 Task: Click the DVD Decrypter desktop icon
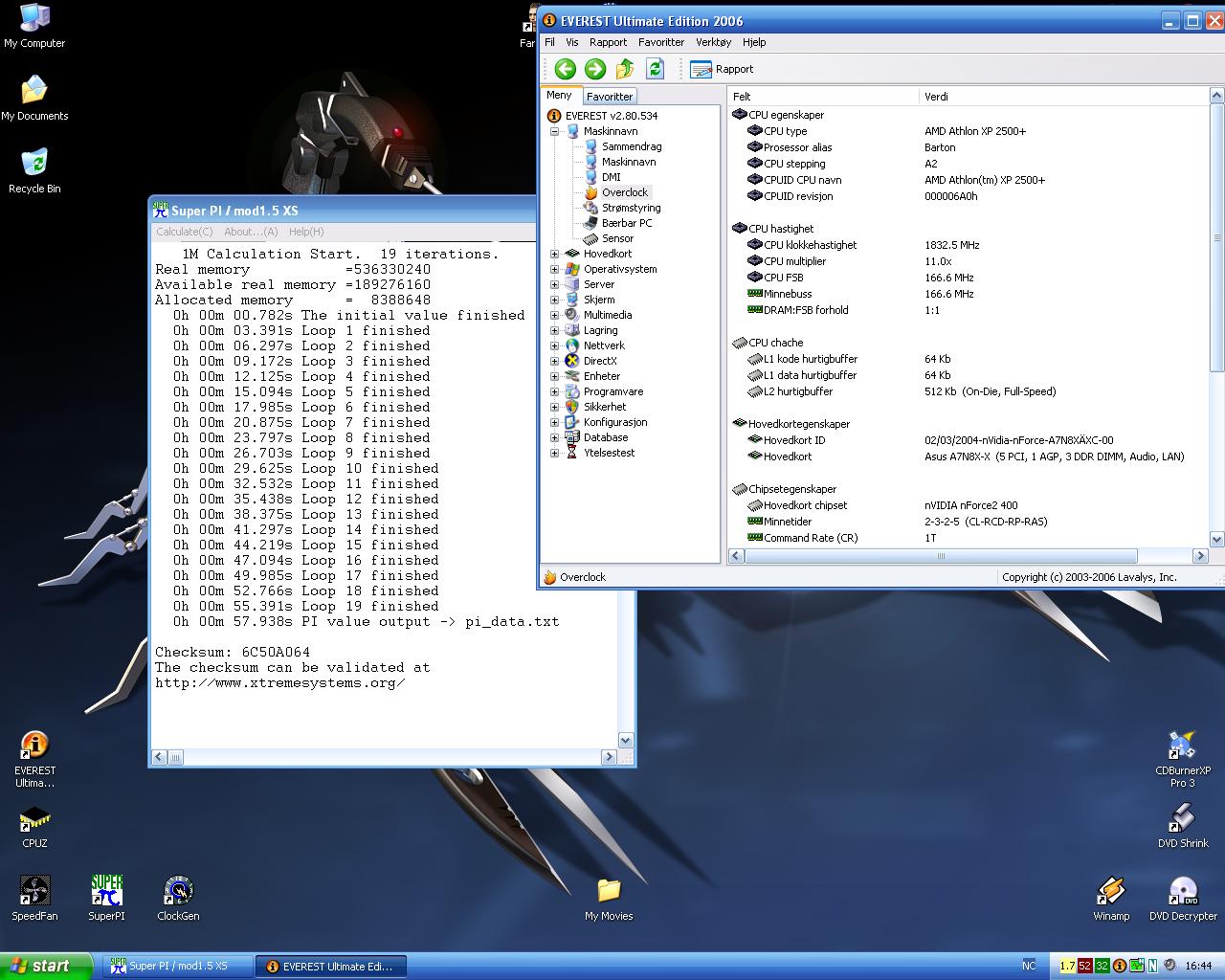tap(1183, 898)
